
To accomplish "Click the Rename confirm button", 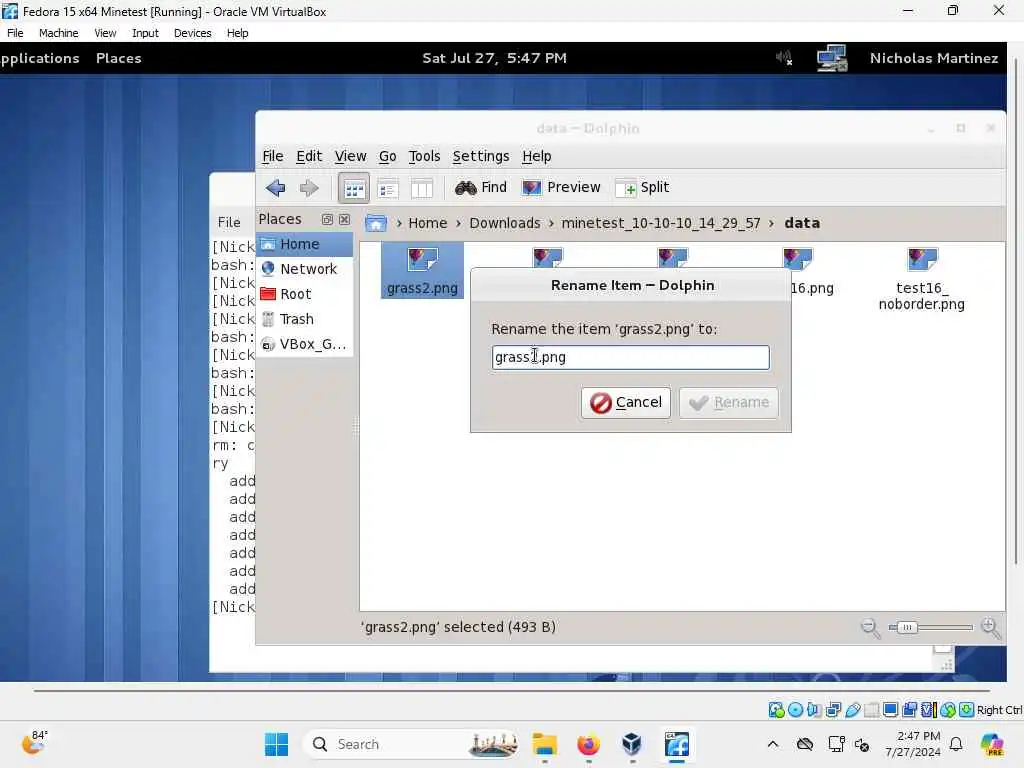I will [x=728, y=402].
